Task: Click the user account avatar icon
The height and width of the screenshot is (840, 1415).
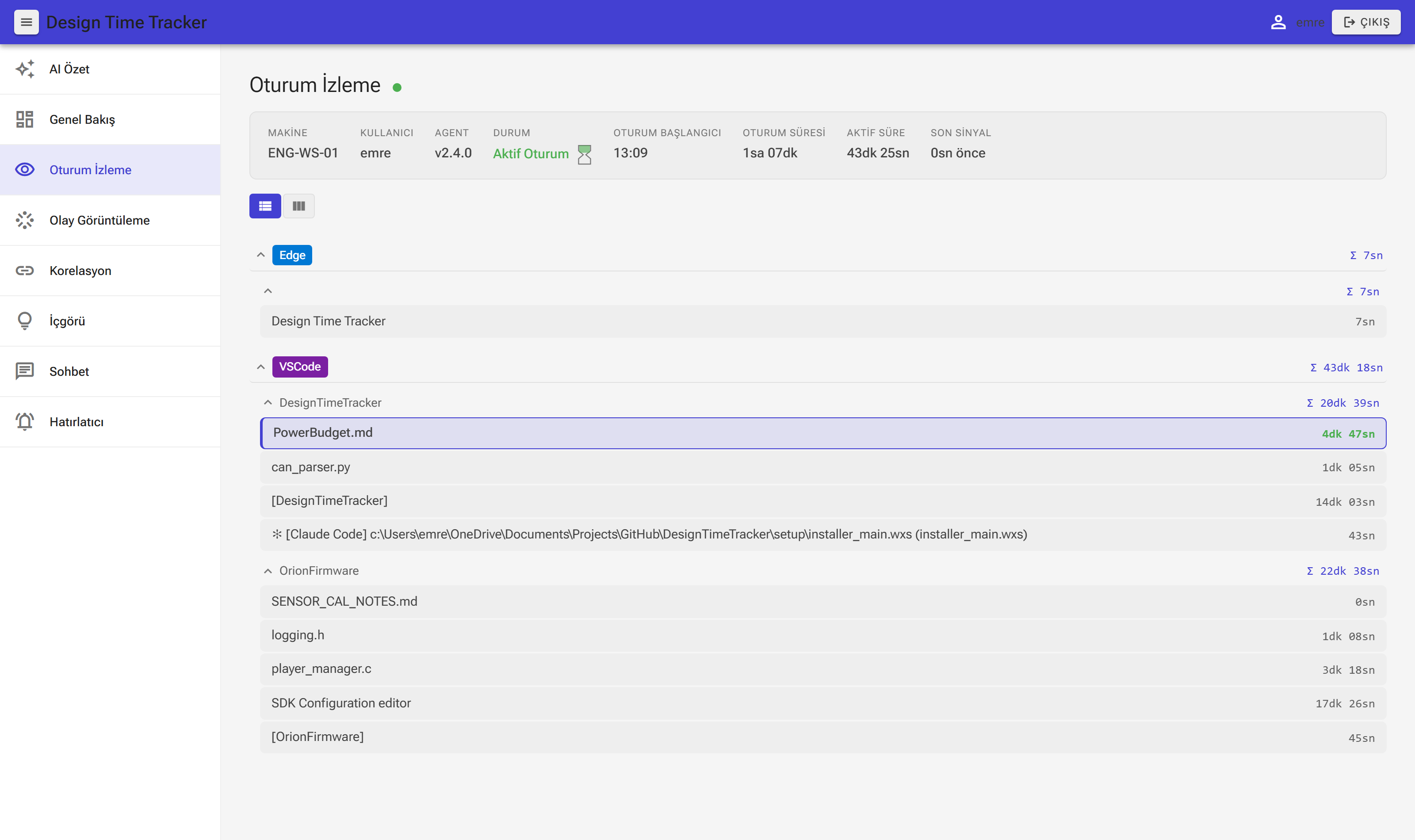Action: (1278, 22)
